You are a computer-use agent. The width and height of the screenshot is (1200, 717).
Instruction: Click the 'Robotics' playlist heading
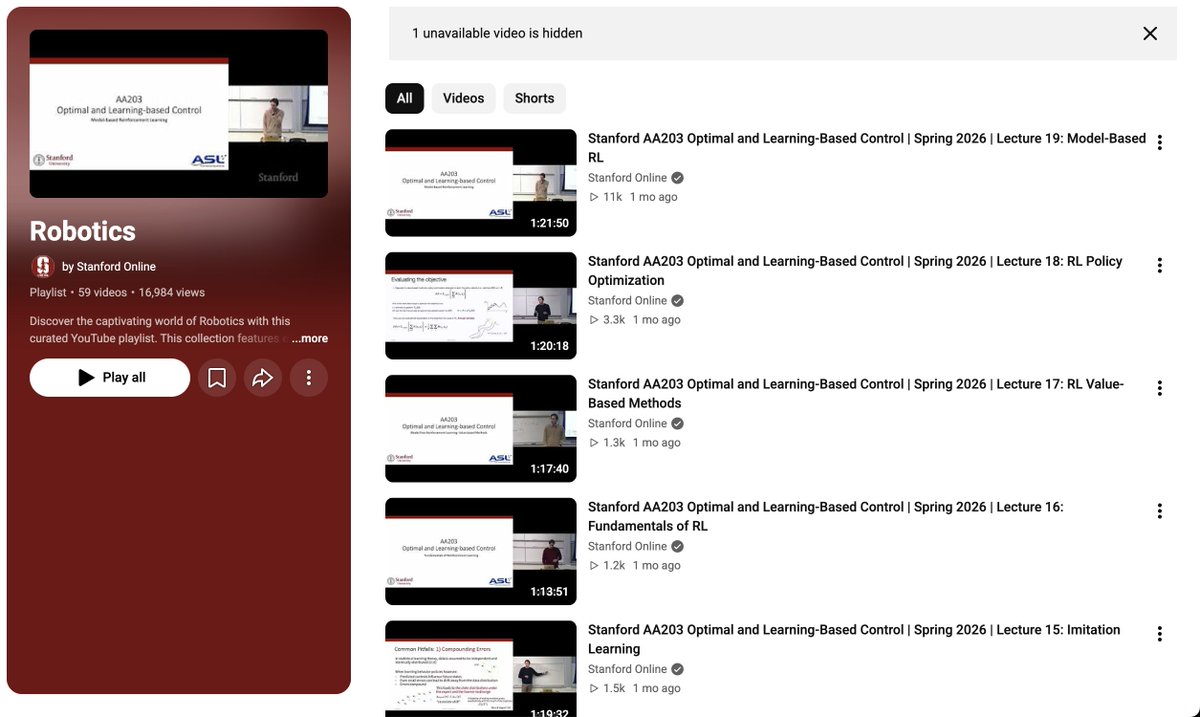tap(83, 231)
